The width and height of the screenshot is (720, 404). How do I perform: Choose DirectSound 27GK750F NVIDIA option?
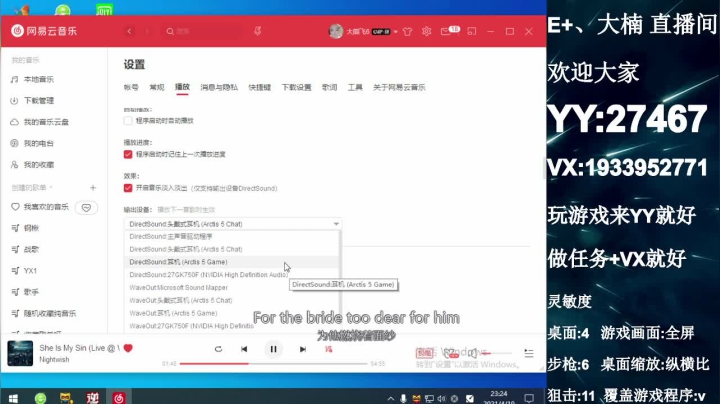[x=232, y=275]
